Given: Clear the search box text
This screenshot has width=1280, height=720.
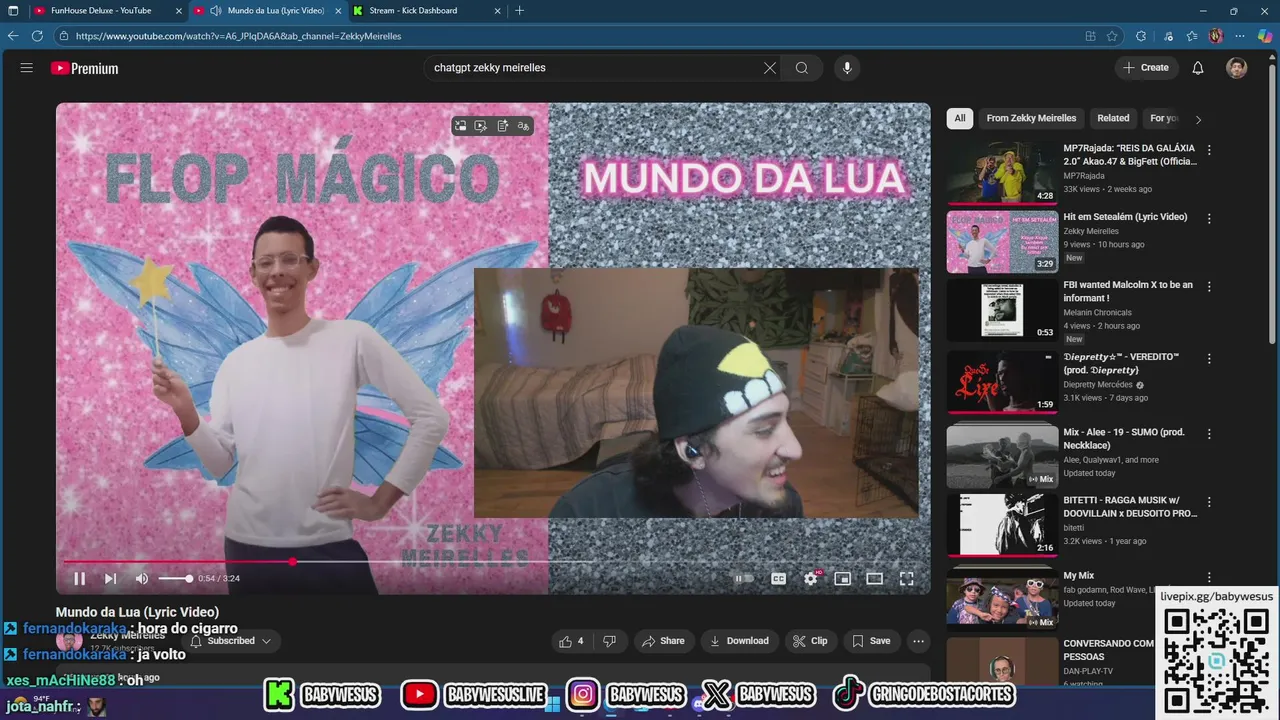Looking at the screenshot, I should tap(770, 68).
